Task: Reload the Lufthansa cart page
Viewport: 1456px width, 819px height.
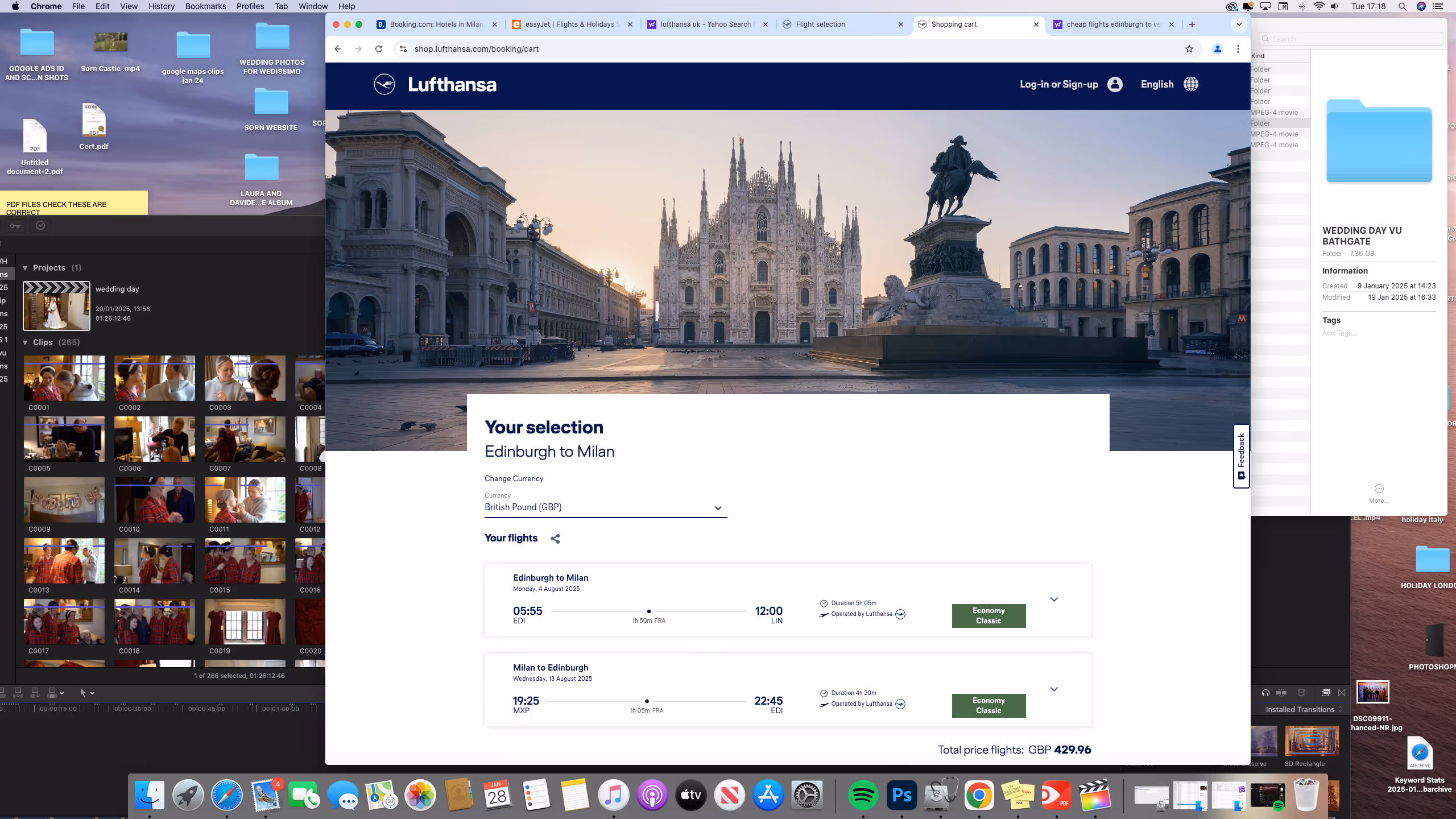Action: 379,49
